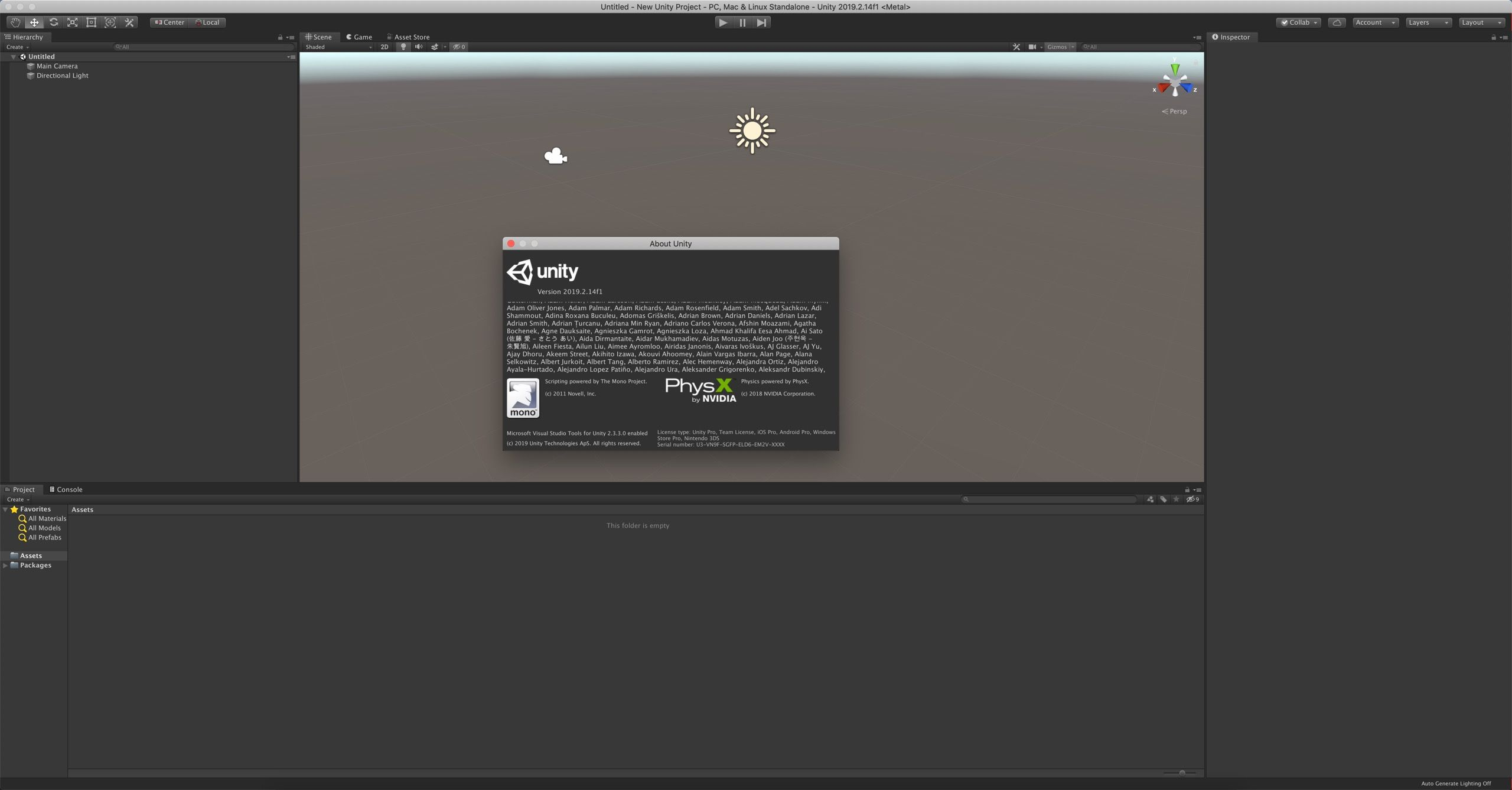Screen dimensions: 1512x790
Task: Click the Center pivot toggle button
Action: click(169, 22)
